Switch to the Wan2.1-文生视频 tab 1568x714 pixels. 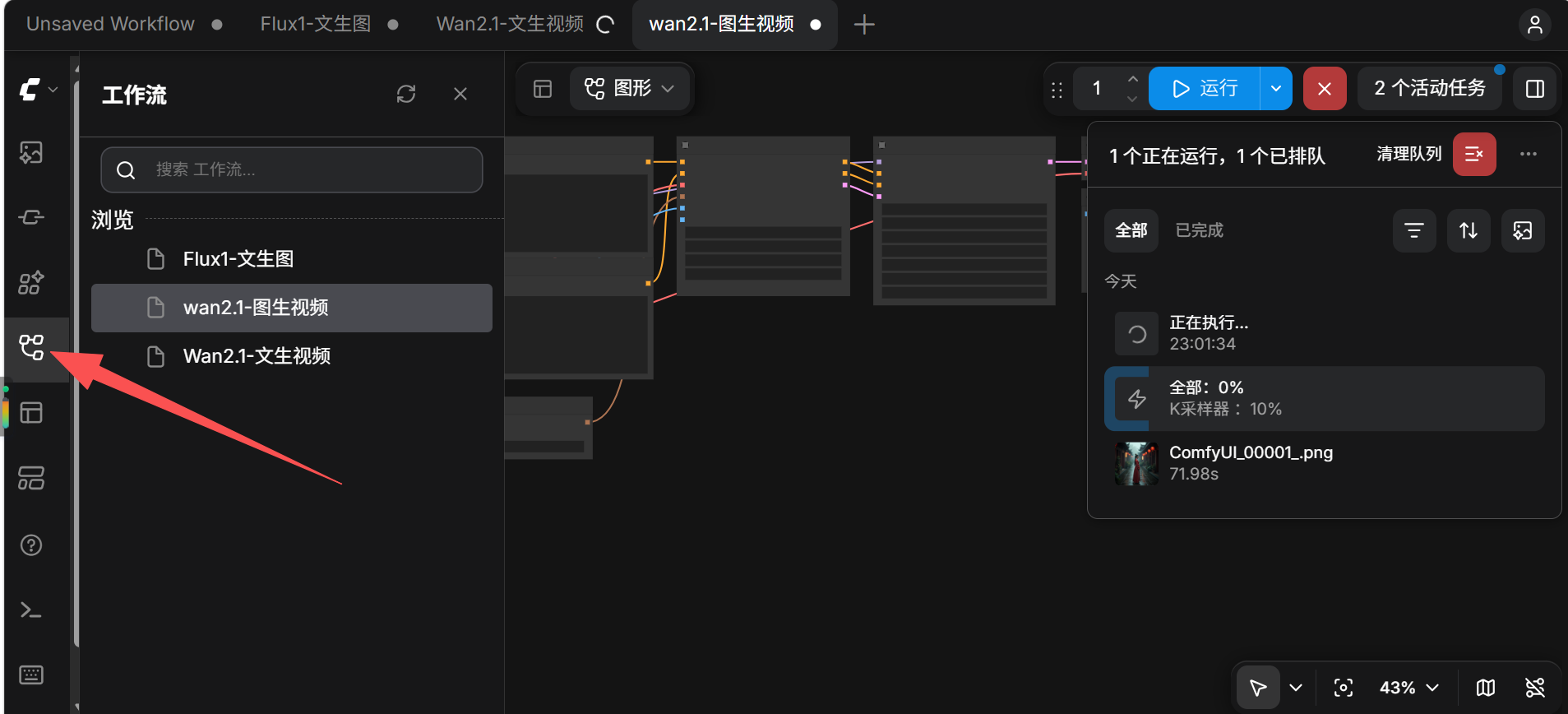click(x=510, y=24)
